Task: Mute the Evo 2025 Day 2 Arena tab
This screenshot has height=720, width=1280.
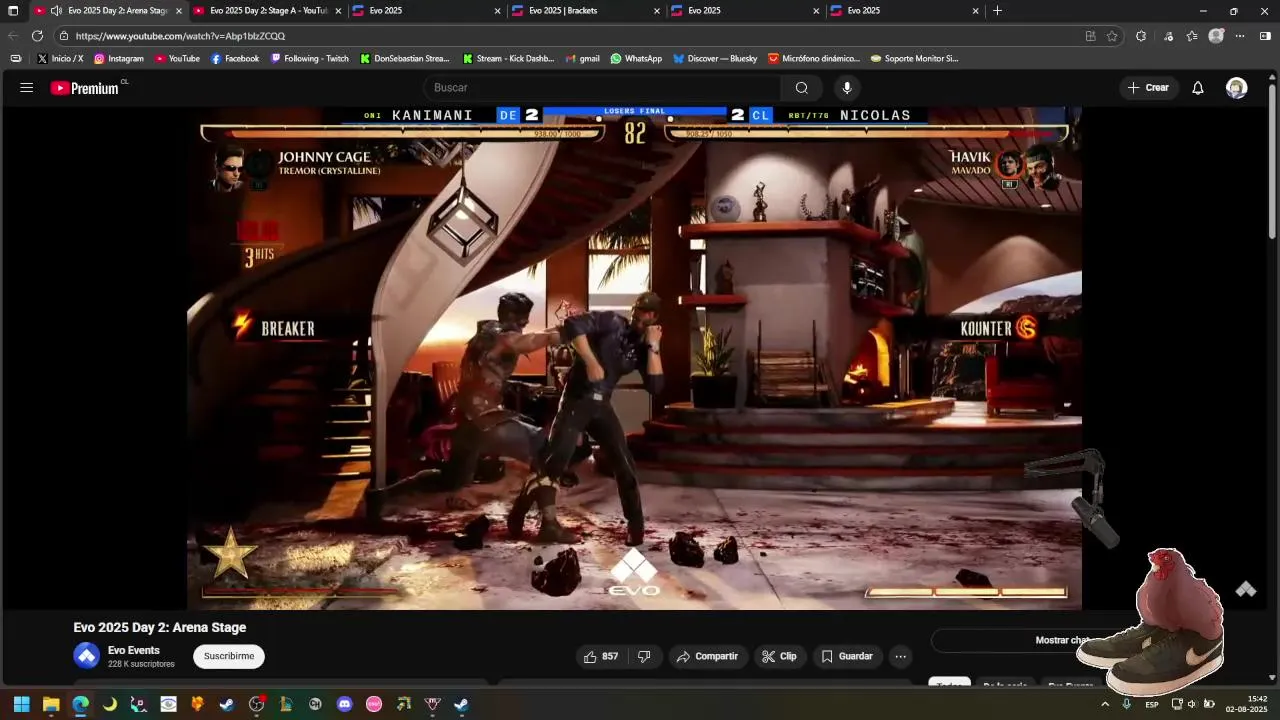Action: (56, 11)
